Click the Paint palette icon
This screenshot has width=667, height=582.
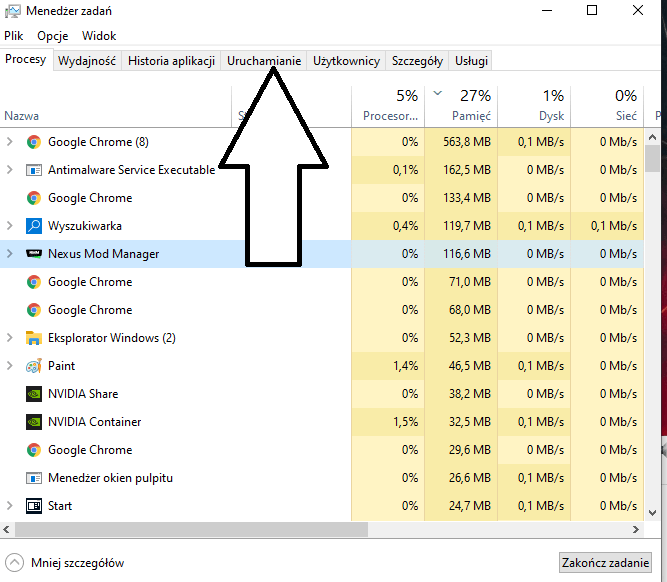34,366
